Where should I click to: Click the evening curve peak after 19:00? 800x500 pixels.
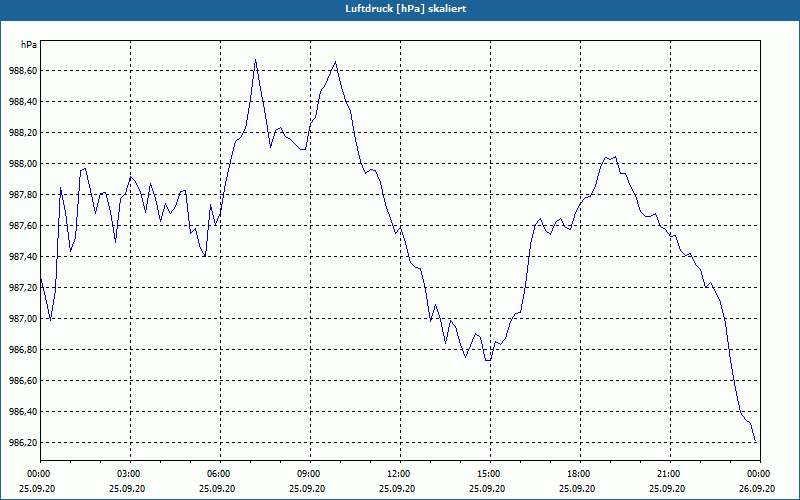click(616, 157)
